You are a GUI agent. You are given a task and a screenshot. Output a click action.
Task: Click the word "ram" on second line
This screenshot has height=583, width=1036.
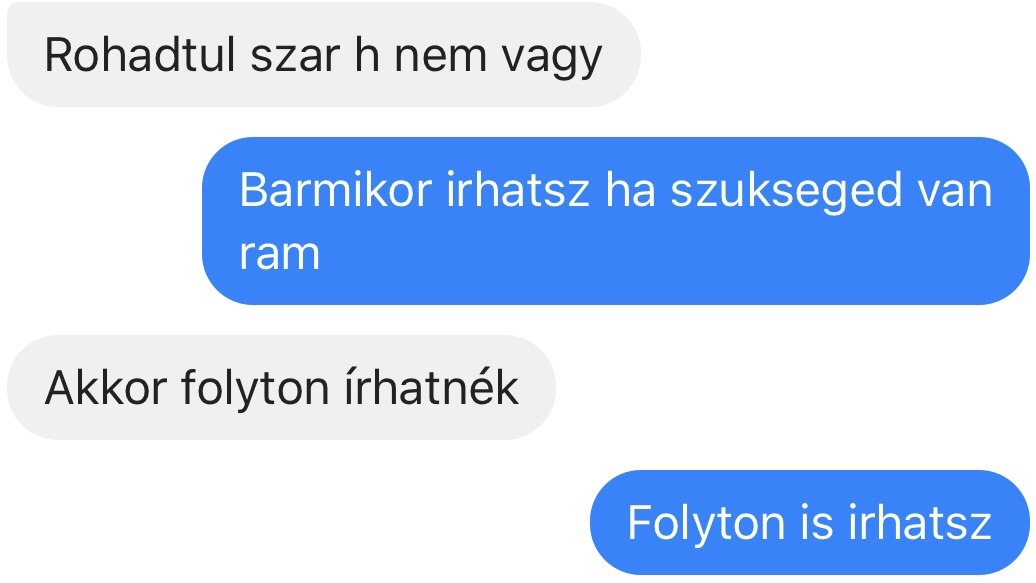[x=279, y=254]
